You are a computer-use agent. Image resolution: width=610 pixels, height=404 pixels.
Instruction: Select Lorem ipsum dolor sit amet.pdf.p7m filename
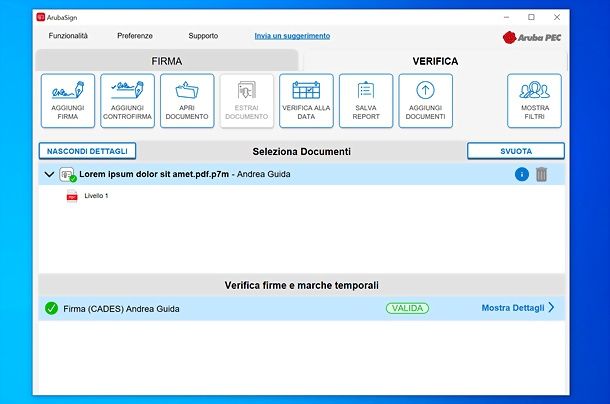[x=154, y=174]
